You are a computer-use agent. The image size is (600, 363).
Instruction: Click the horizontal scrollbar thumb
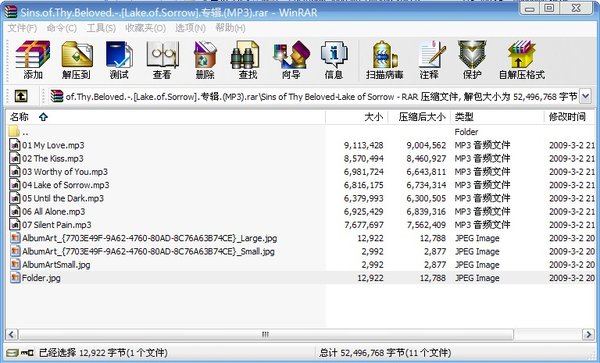(x=266, y=334)
